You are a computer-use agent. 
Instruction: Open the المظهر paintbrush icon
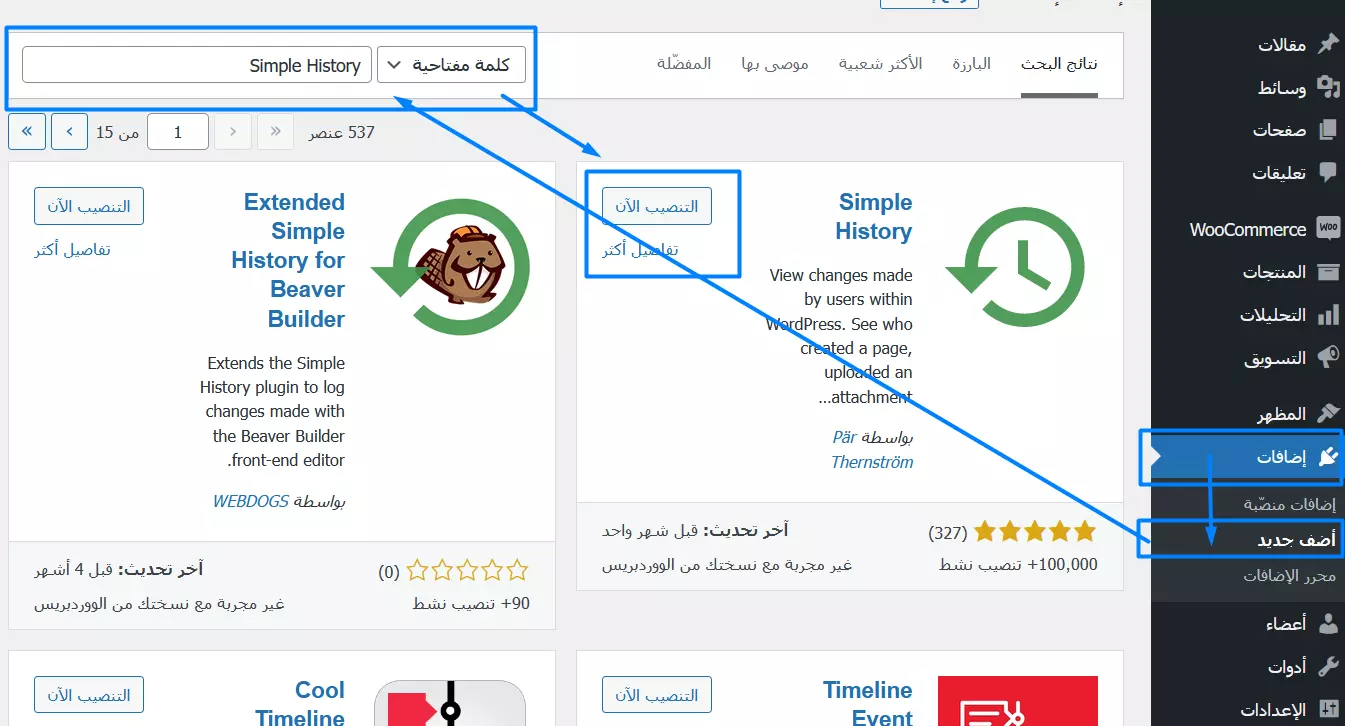click(x=1327, y=414)
